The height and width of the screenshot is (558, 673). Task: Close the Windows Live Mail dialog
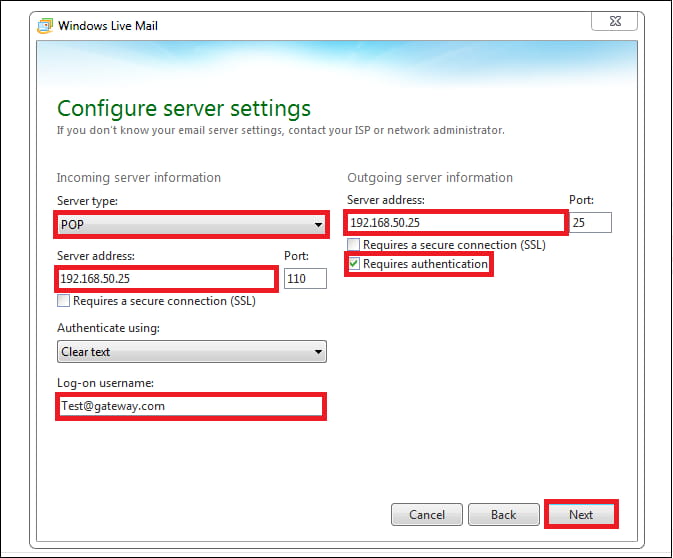(x=615, y=21)
